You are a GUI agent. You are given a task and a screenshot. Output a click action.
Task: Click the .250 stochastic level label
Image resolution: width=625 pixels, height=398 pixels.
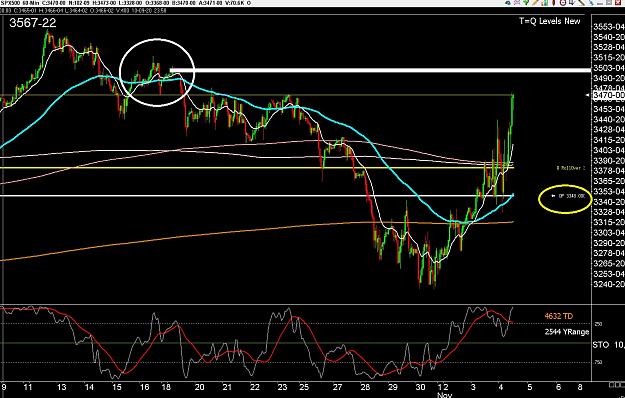coord(599,324)
